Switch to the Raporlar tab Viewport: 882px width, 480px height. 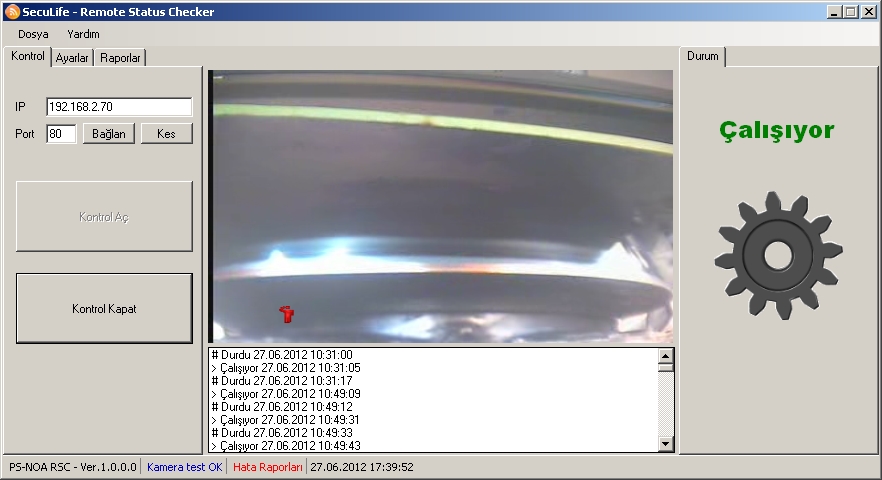120,58
